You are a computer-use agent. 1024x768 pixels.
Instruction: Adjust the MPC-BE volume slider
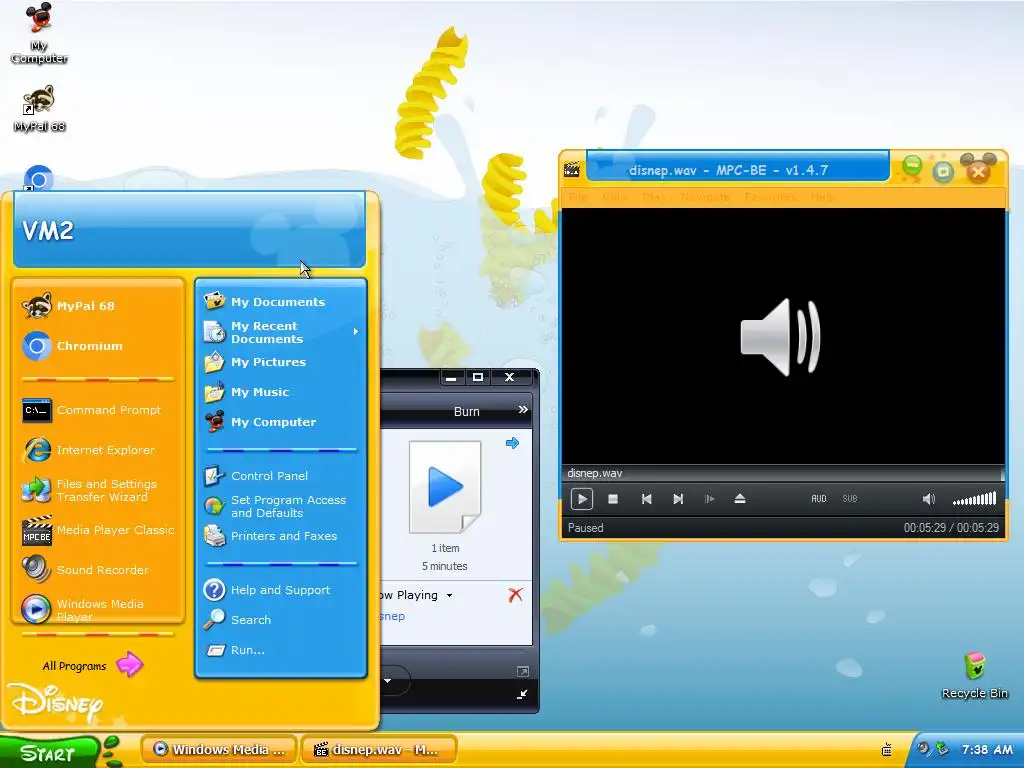point(974,500)
